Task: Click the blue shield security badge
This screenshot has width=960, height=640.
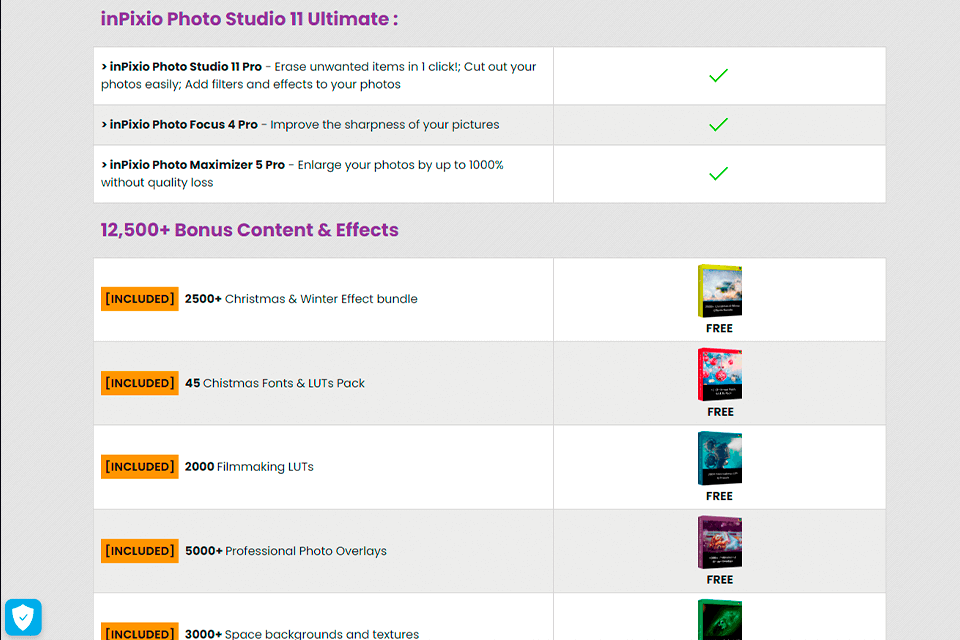Action: click(x=23, y=617)
